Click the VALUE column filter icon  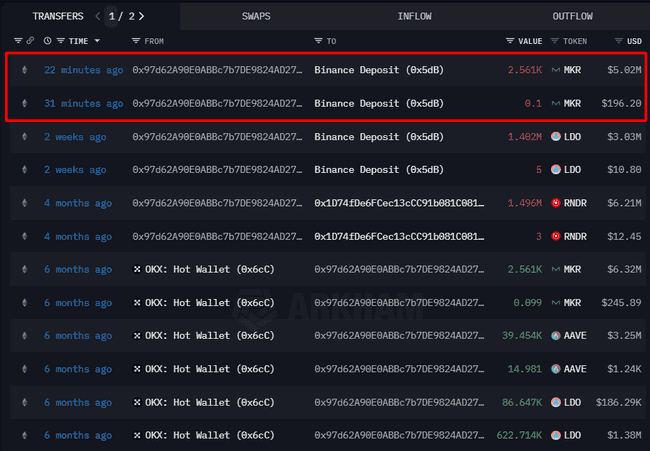tap(510, 41)
